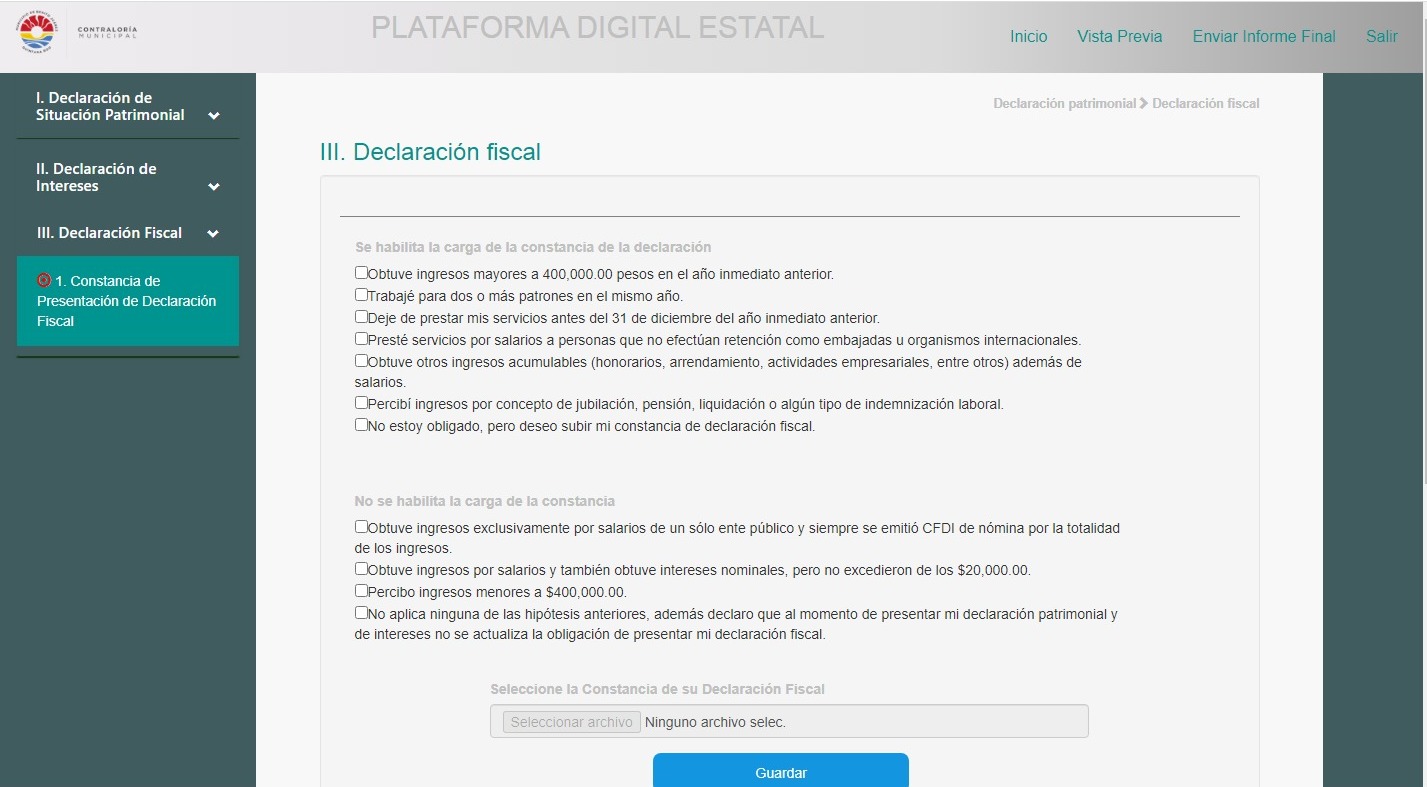Click Salir to log out
This screenshot has height=787, width=1427.
point(1381,37)
